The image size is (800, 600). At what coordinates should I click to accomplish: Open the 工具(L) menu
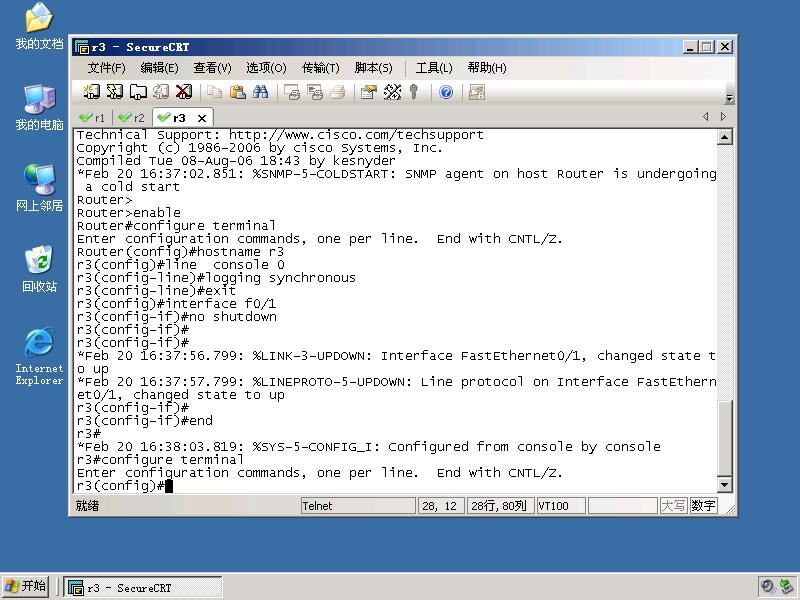click(434, 68)
